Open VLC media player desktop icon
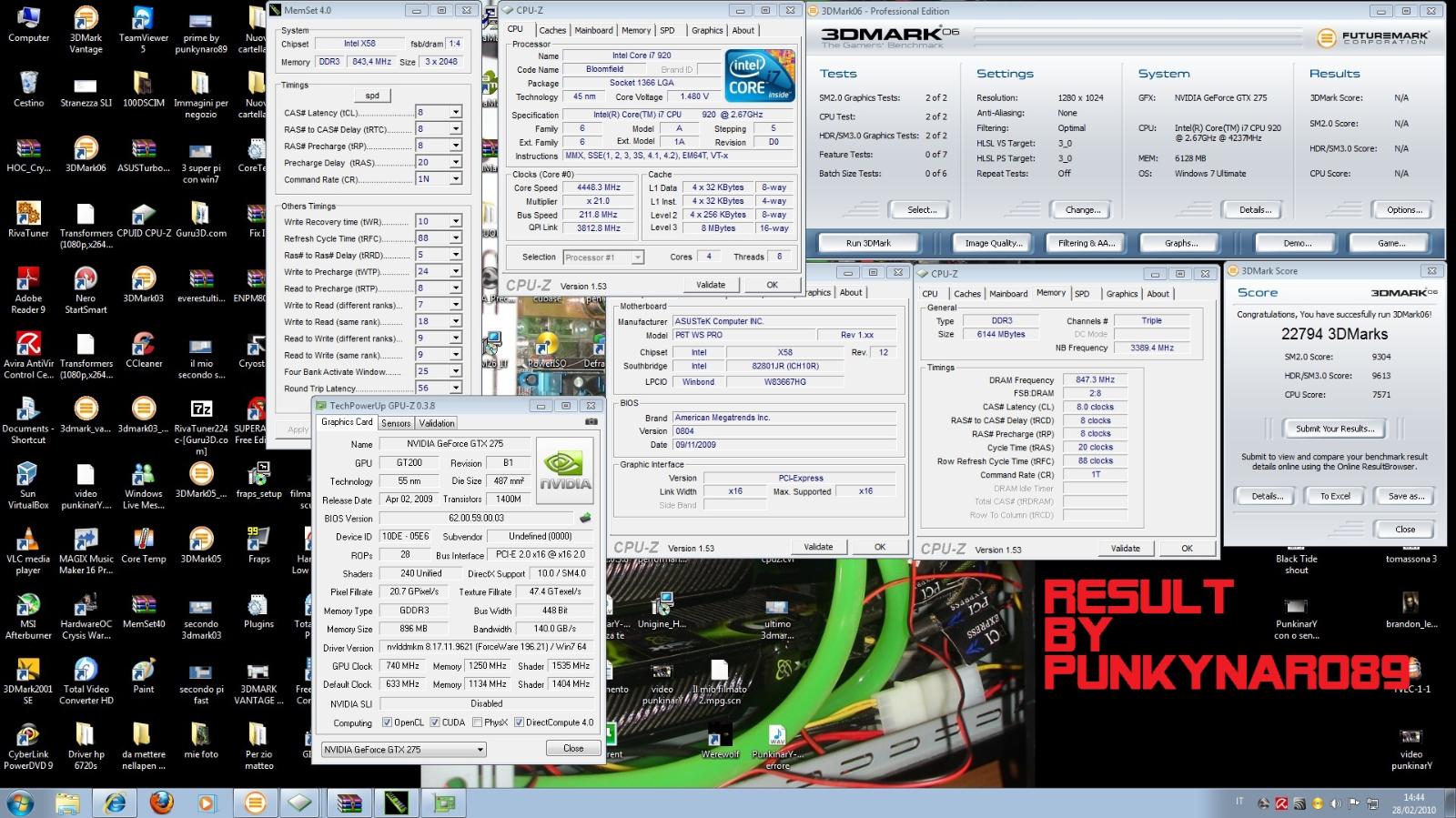Screen dimensions: 1456x818 28,550
